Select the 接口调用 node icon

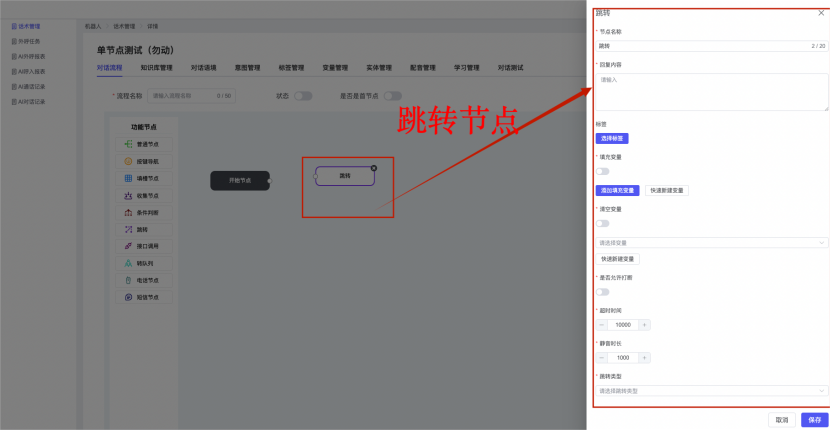tap(128, 246)
